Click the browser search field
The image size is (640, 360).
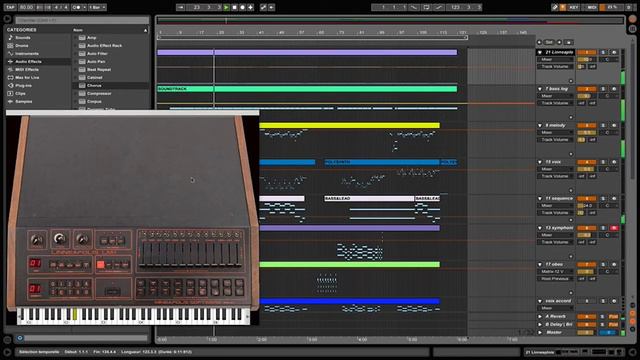point(82,20)
